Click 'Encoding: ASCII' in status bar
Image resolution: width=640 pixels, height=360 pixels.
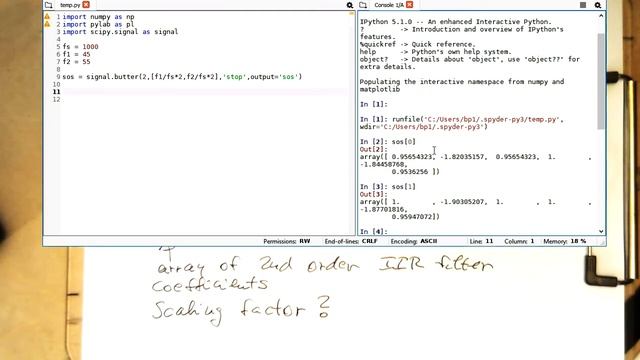coord(414,241)
